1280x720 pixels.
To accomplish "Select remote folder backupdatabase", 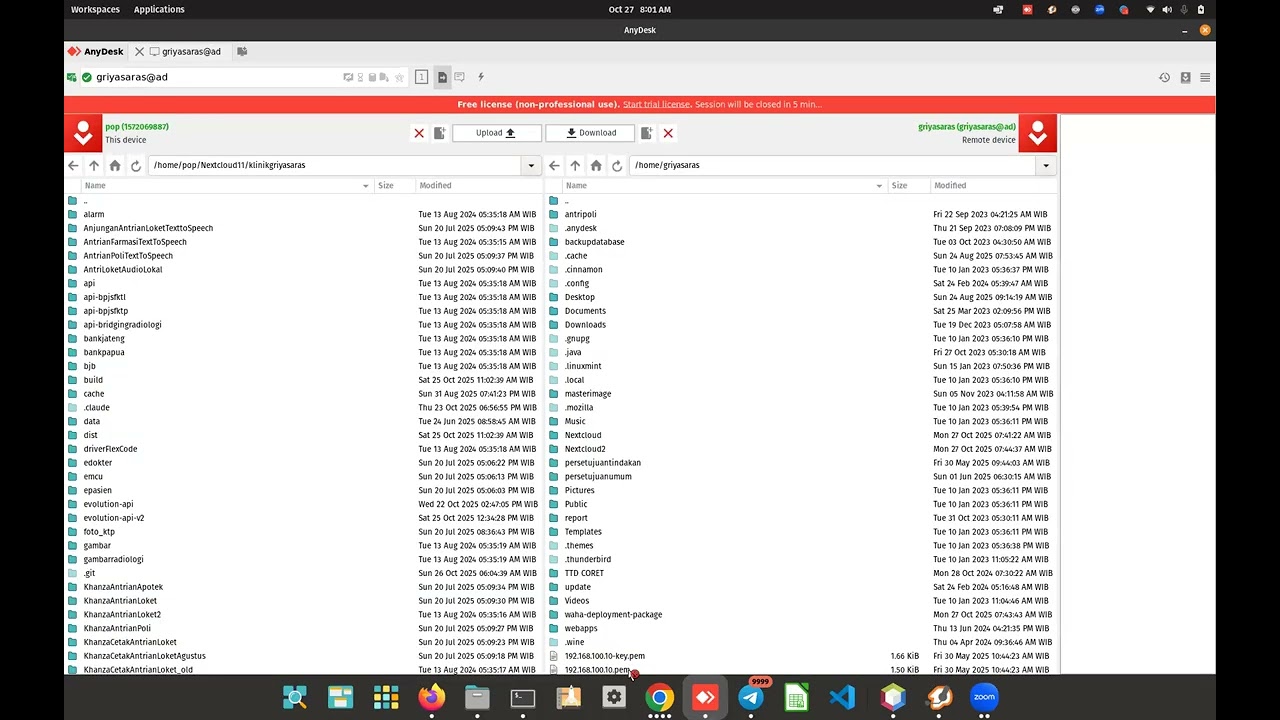I will click(x=594, y=242).
